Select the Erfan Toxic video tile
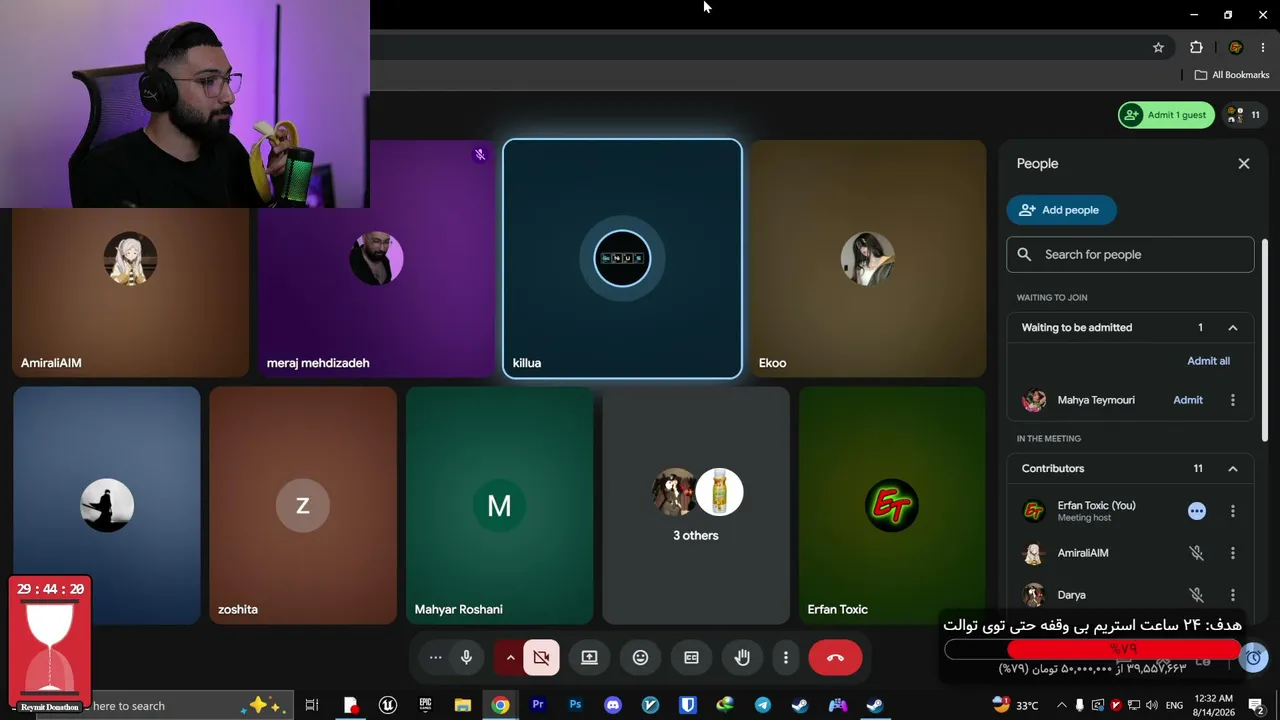The image size is (1280, 720). [892, 505]
